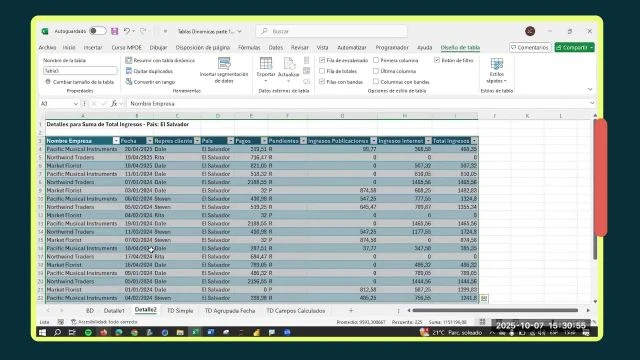Open the Repres cliente filter dropdown
Image resolution: width=640 pixels, height=360 pixels.
(x=197, y=141)
